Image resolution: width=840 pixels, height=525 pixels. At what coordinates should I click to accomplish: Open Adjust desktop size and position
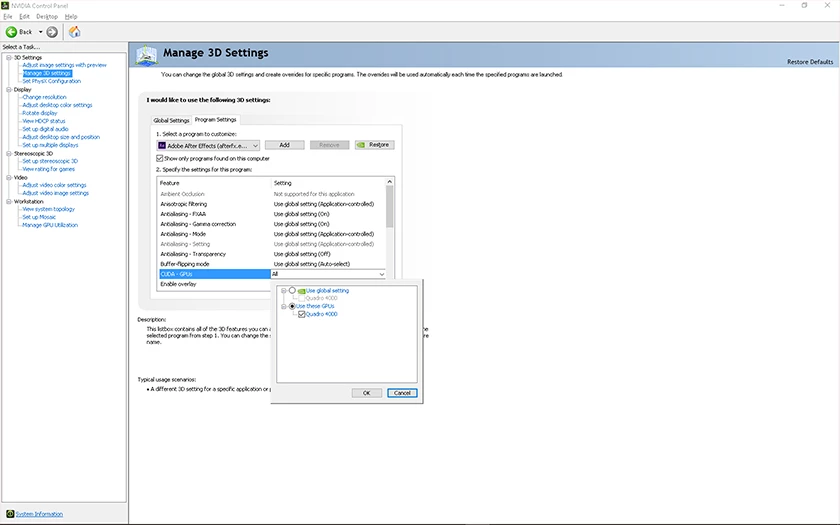coord(61,137)
